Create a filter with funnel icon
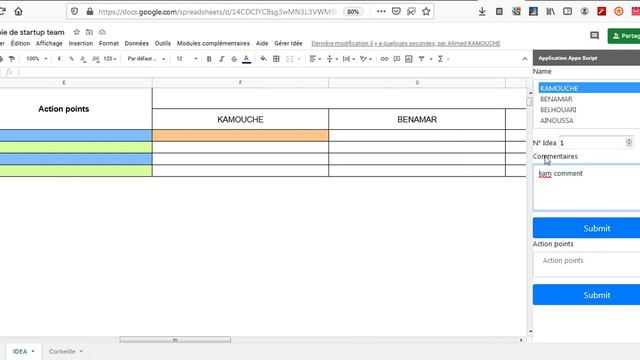This screenshot has width=640, height=360. coord(421,59)
